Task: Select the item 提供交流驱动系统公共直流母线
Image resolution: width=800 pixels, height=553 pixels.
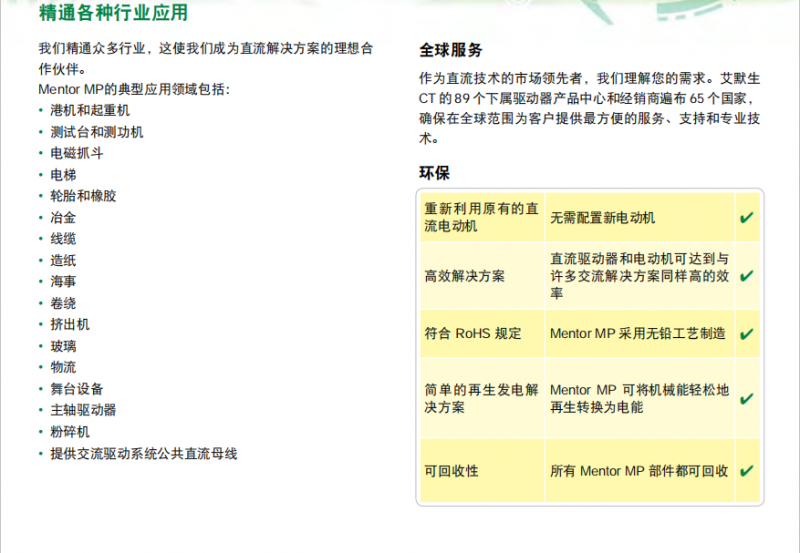Action: tap(143, 454)
